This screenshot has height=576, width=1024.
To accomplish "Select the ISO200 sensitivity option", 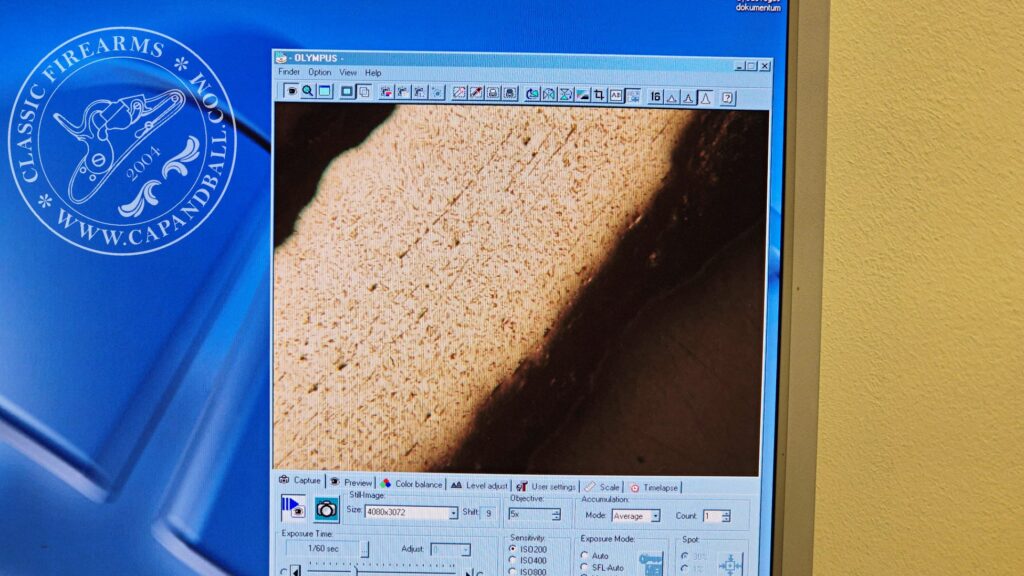I will pyautogui.click(x=514, y=549).
